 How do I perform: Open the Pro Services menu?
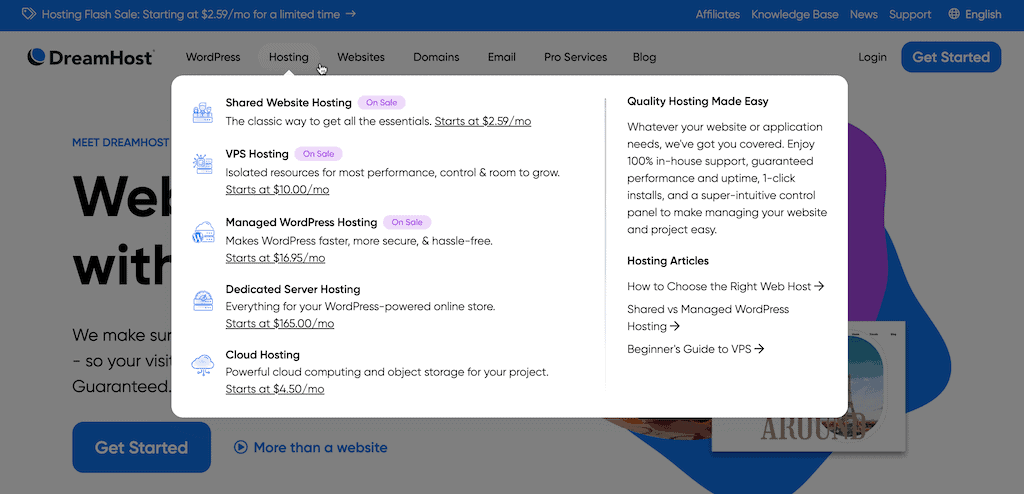575,58
